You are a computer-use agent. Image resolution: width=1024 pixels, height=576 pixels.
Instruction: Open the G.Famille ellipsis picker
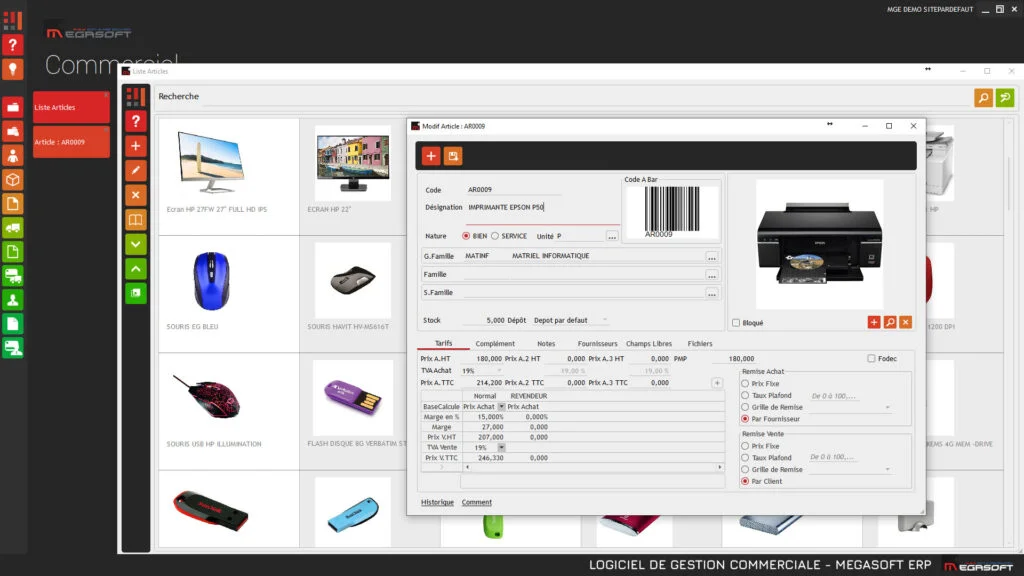[x=712, y=257]
